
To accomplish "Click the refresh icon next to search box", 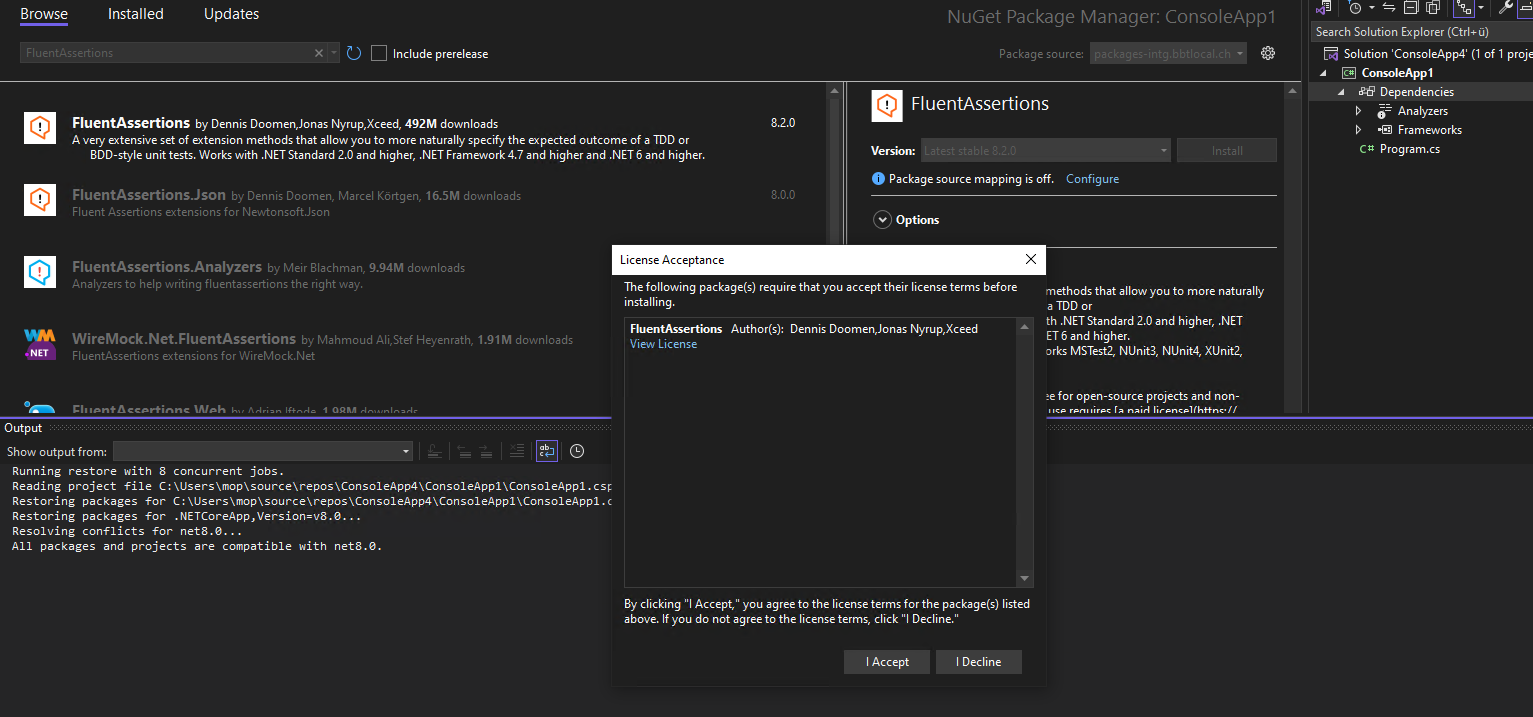I will click(354, 53).
